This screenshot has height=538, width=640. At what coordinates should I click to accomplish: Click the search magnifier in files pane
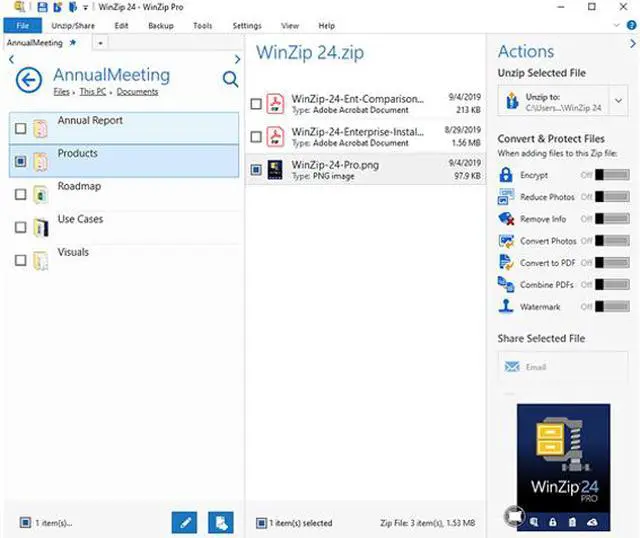[230, 79]
